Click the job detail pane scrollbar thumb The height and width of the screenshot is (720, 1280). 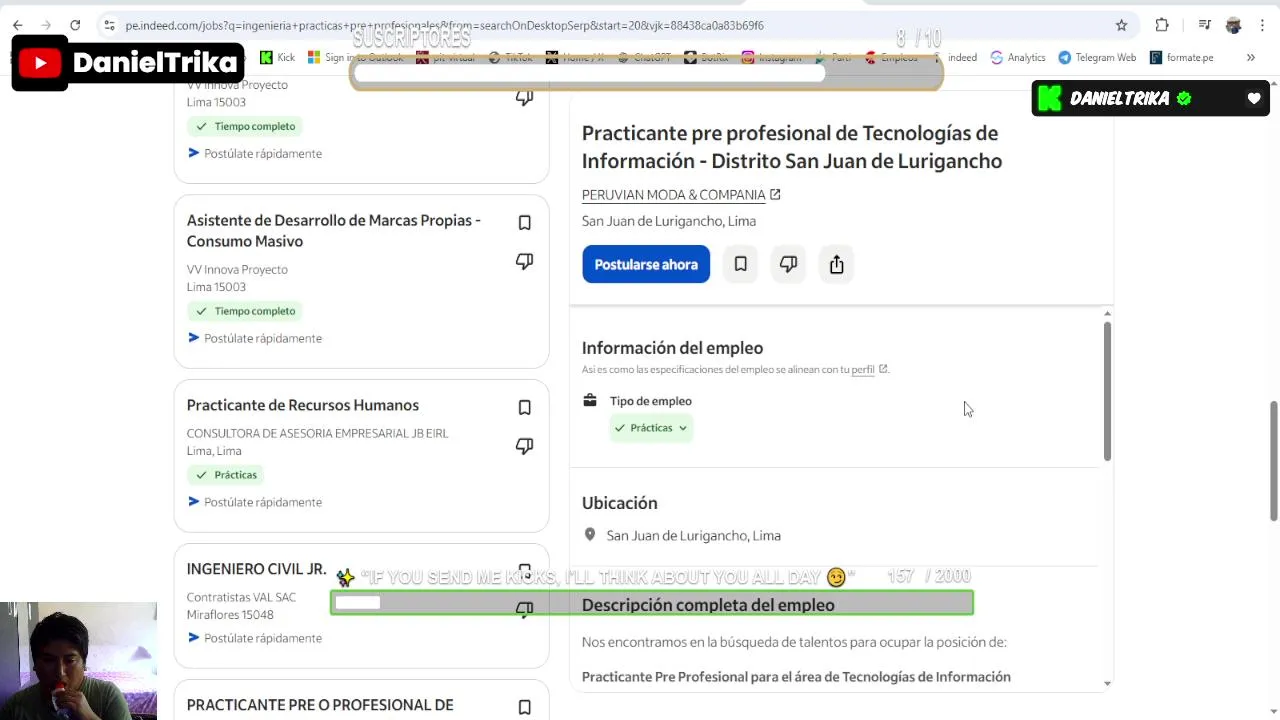(1107, 390)
